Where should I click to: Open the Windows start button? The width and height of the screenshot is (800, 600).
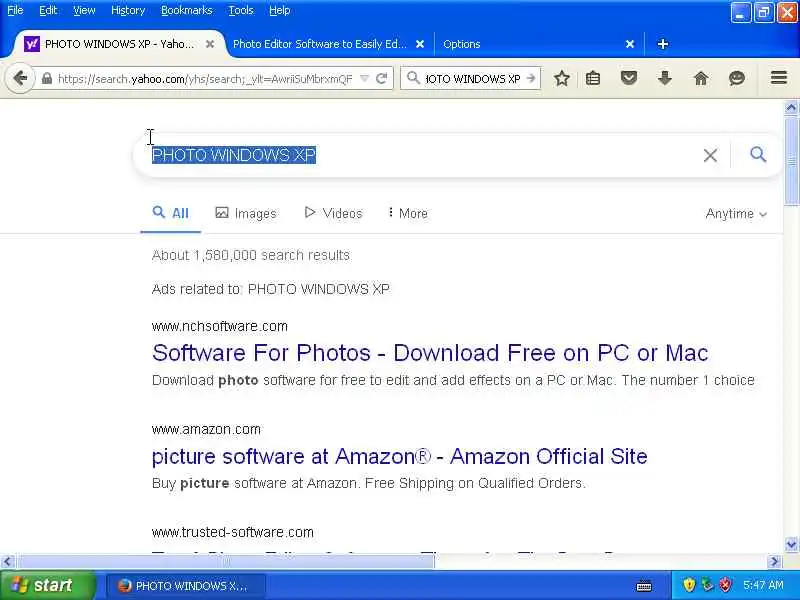pos(47,585)
